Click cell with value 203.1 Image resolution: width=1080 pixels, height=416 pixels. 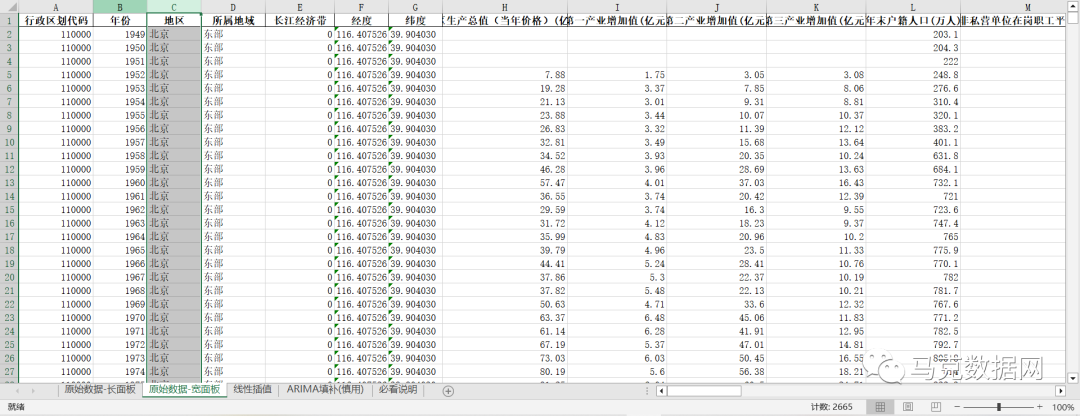pyautogui.click(x=913, y=34)
